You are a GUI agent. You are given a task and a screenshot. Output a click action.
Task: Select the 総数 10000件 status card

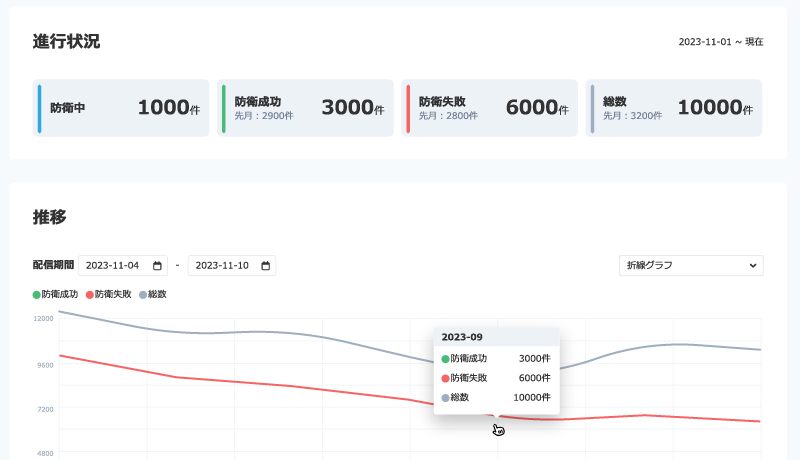pos(673,108)
